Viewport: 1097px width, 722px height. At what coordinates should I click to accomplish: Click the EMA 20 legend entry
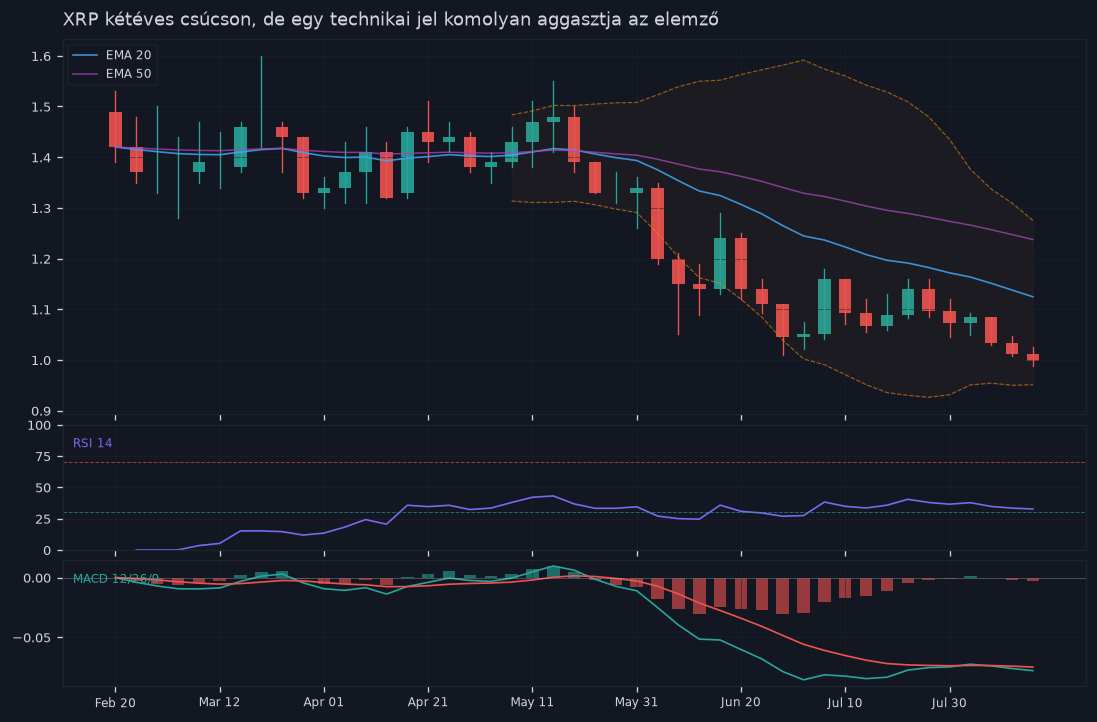(112, 55)
